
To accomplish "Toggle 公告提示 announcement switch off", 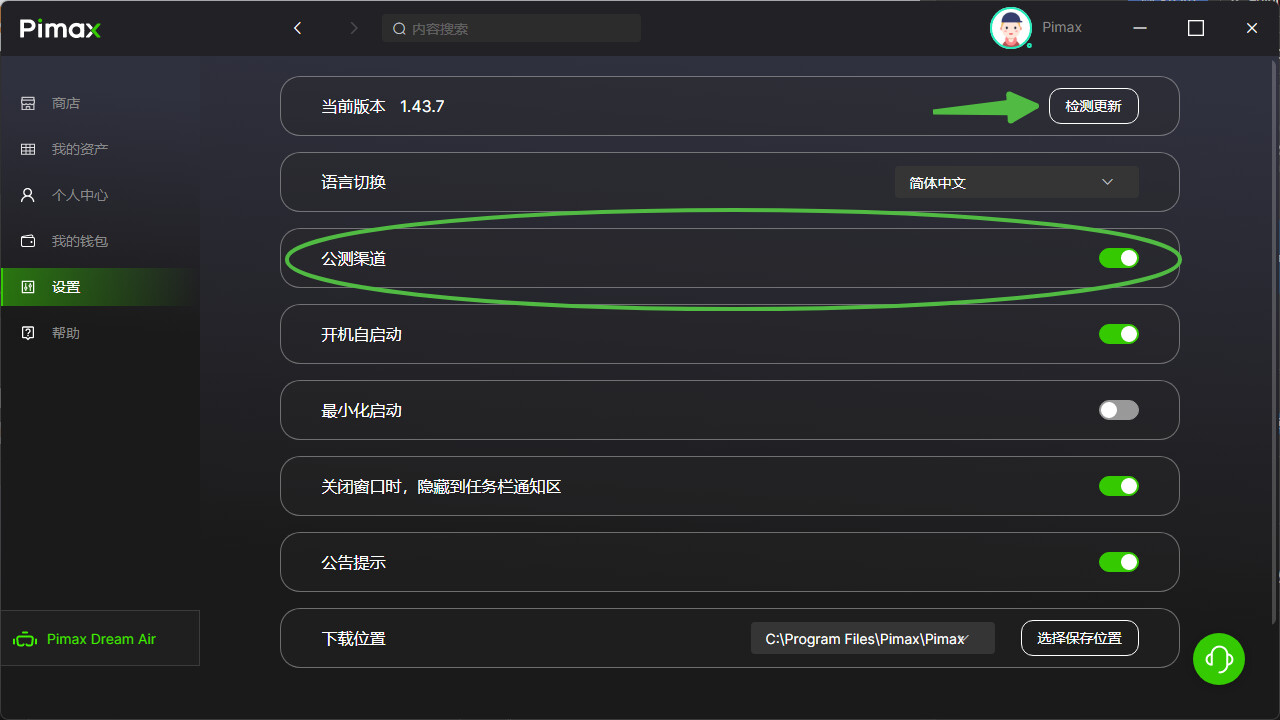I will pyautogui.click(x=1118, y=562).
